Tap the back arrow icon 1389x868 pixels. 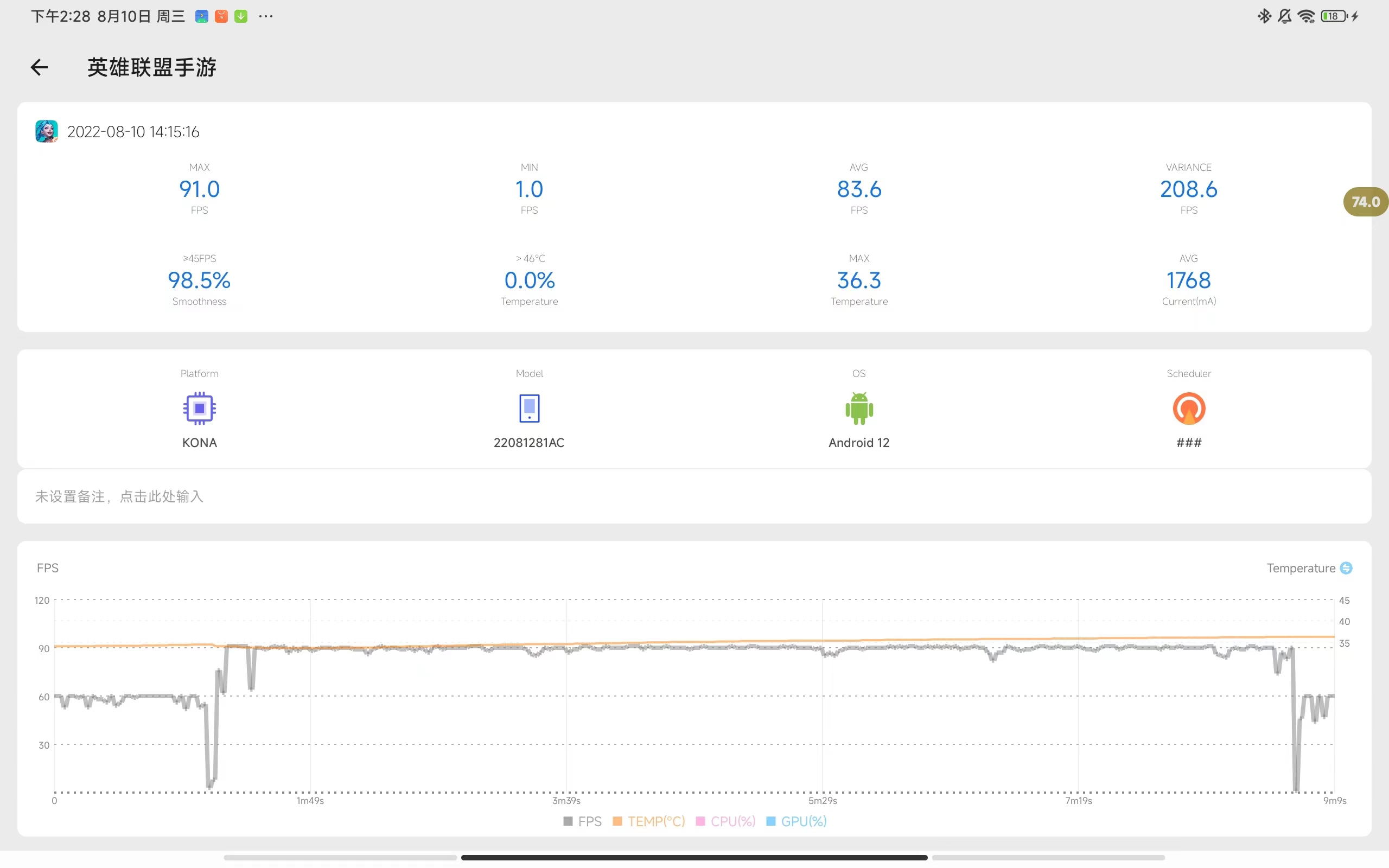pos(39,68)
